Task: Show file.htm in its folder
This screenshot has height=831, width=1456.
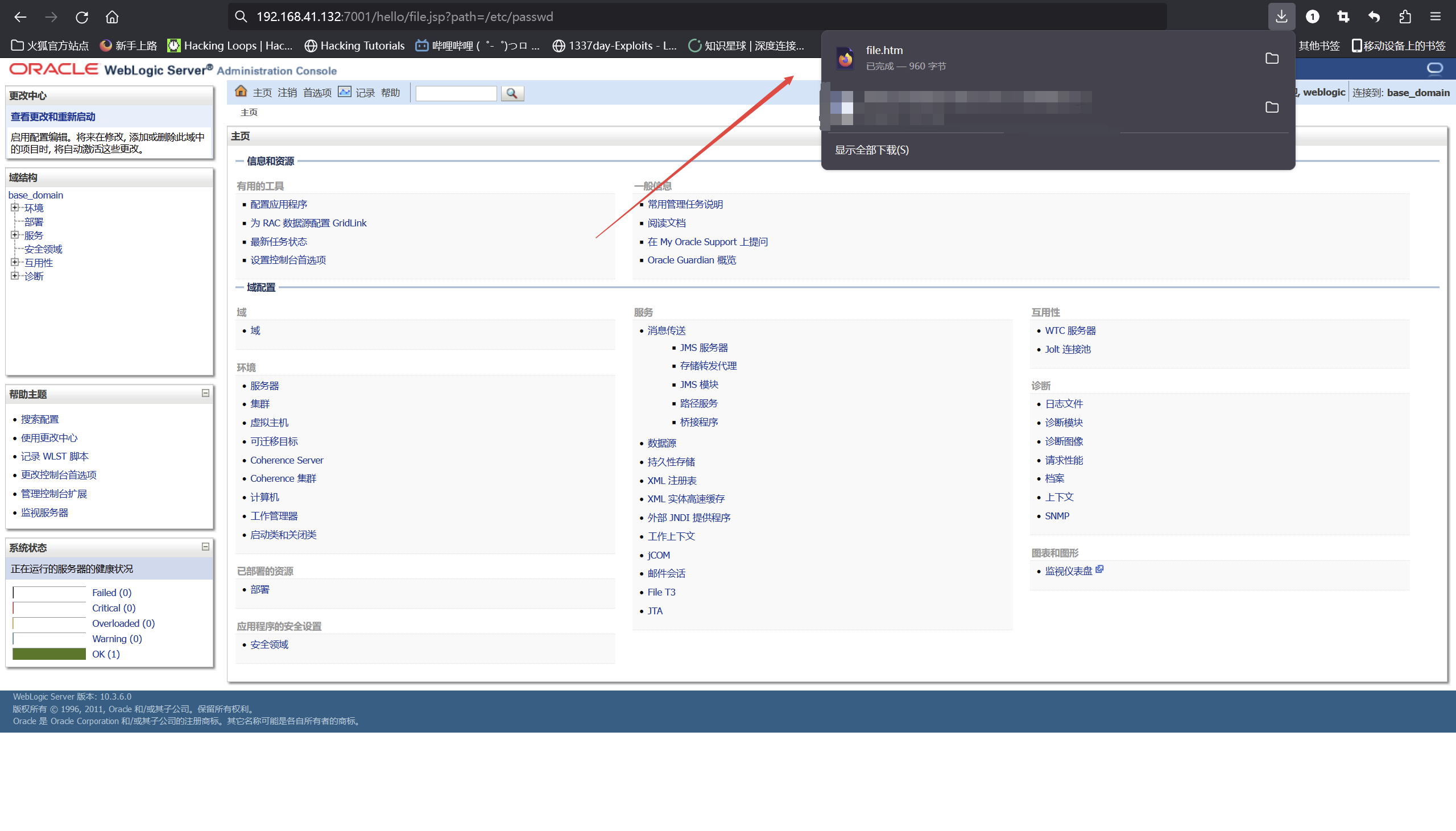Action: (1272, 58)
